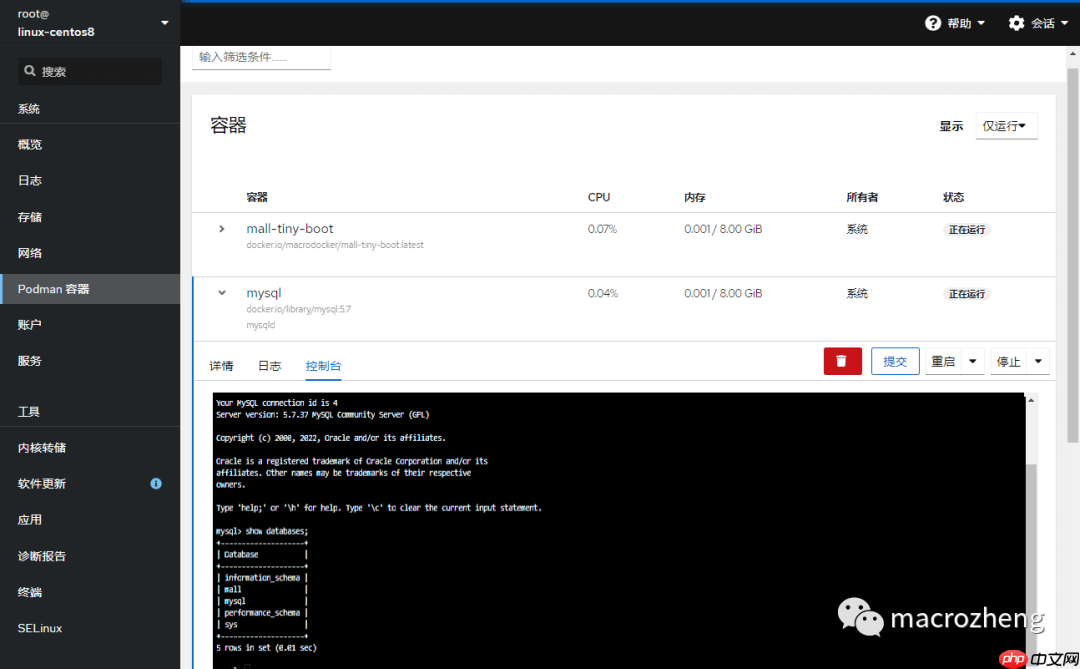Click the search magnifier icon in sidebar
This screenshot has height=669, width=1080.
[32, 71]
